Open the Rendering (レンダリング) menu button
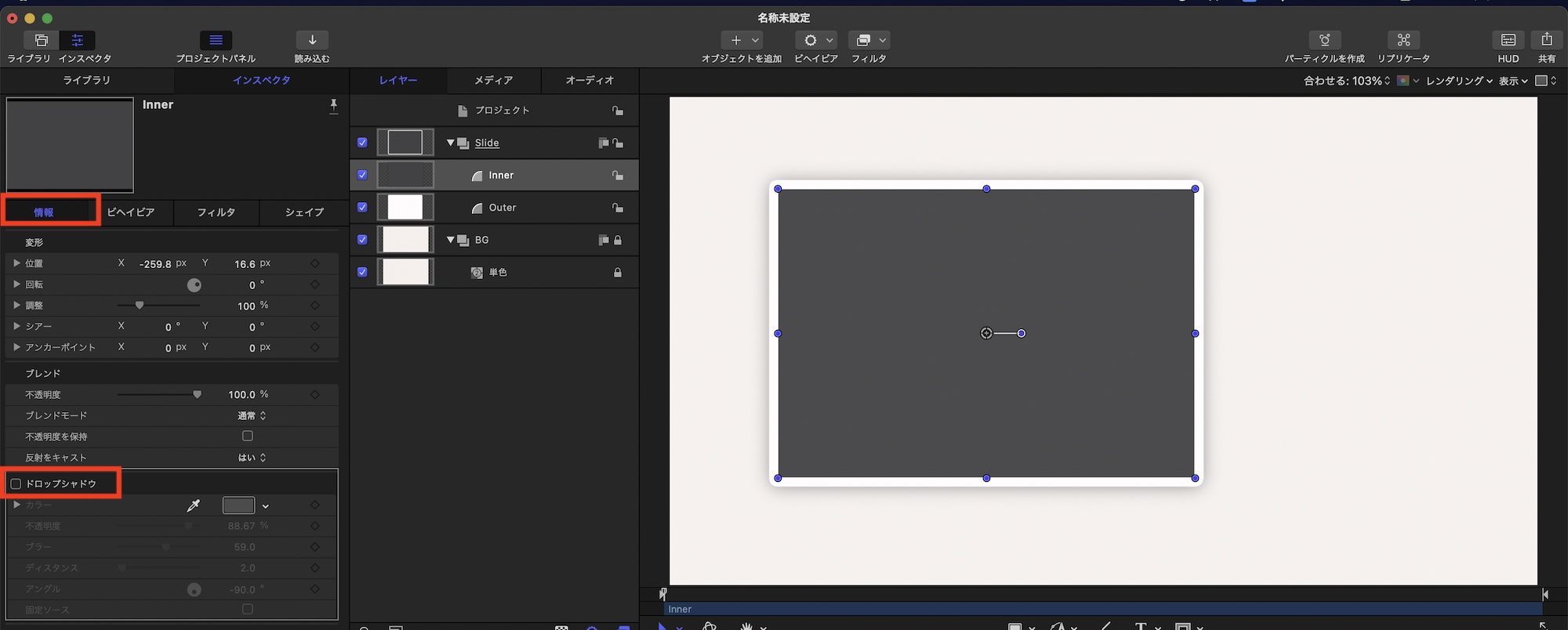The image size is (1568, 630). pyautogui.click(x=1458, y=81)
